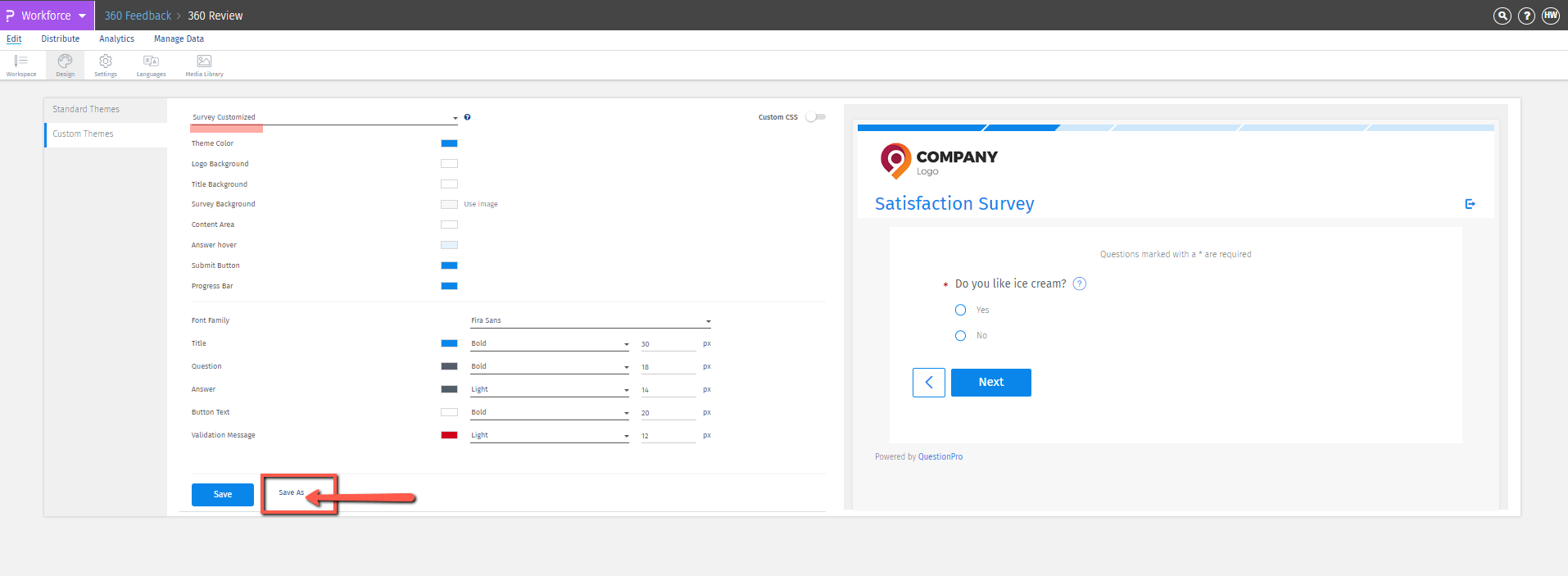The image size is (1568, 576).
Task: Open the Languages icon
Action: (x=151, y=65)
